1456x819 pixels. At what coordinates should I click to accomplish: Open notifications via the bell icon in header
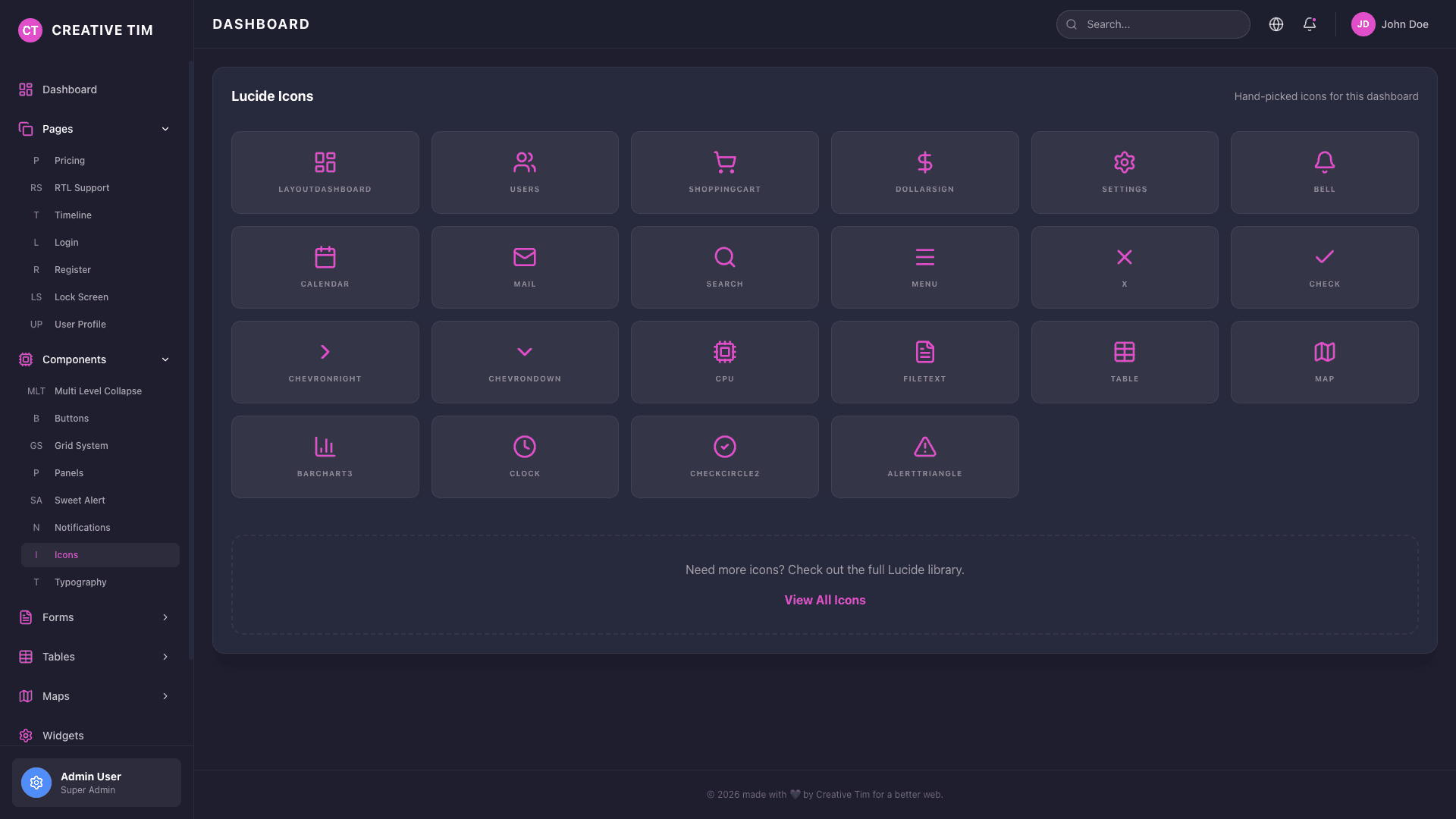pyautogui.click(x=1310, y=24)
